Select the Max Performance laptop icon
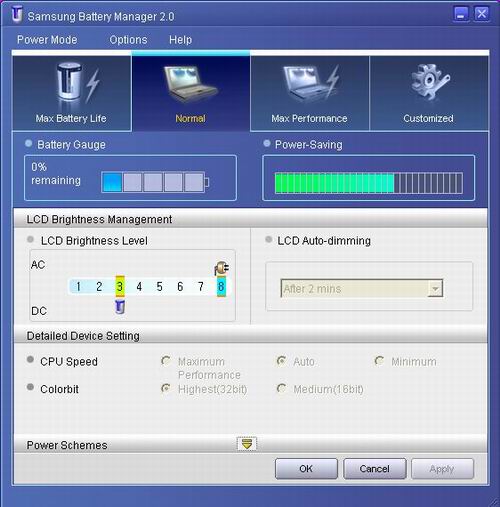 (310, 83)
